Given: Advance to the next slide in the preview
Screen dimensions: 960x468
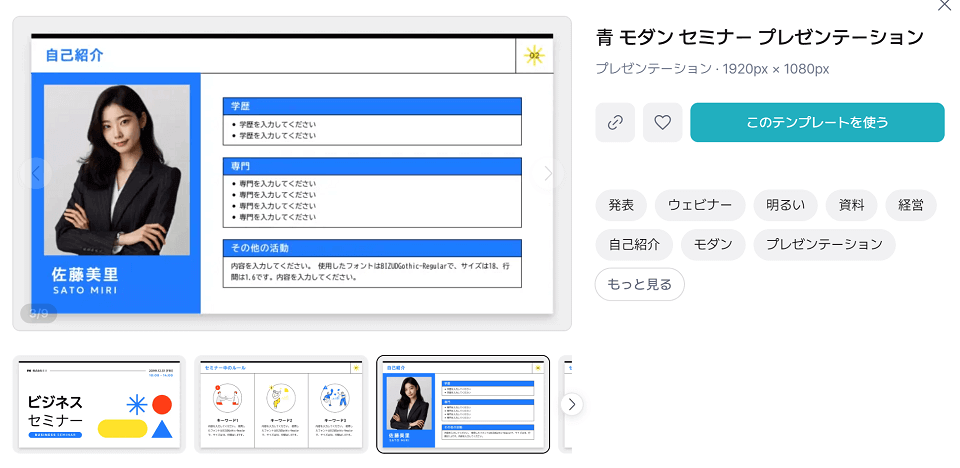Looking at the screenshot, I should 548,173.
